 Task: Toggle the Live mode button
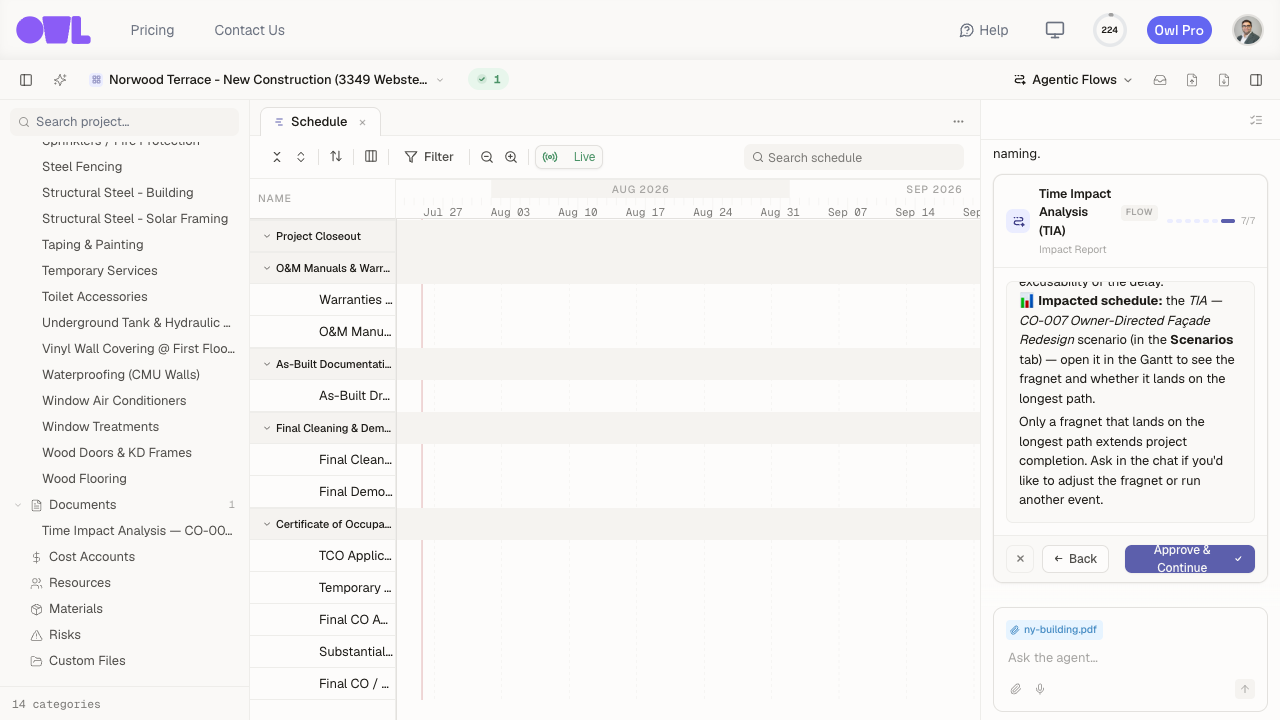(569, 157)
